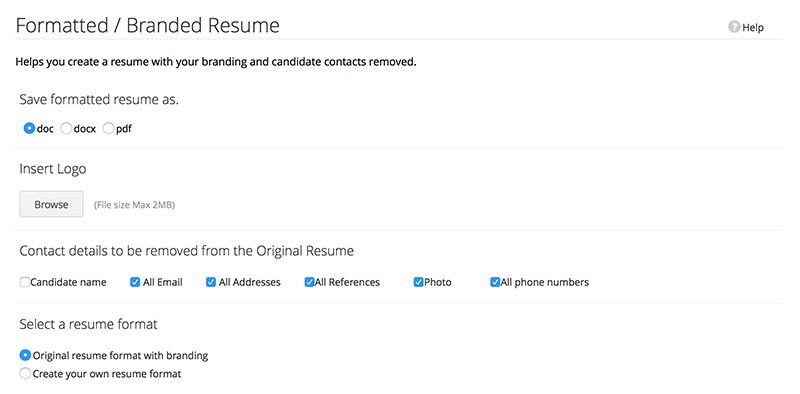Image resolution: width=800 pixels, height=394 pixels.
Task: Click the Select a resume format heading
Action: coord(88,324)
